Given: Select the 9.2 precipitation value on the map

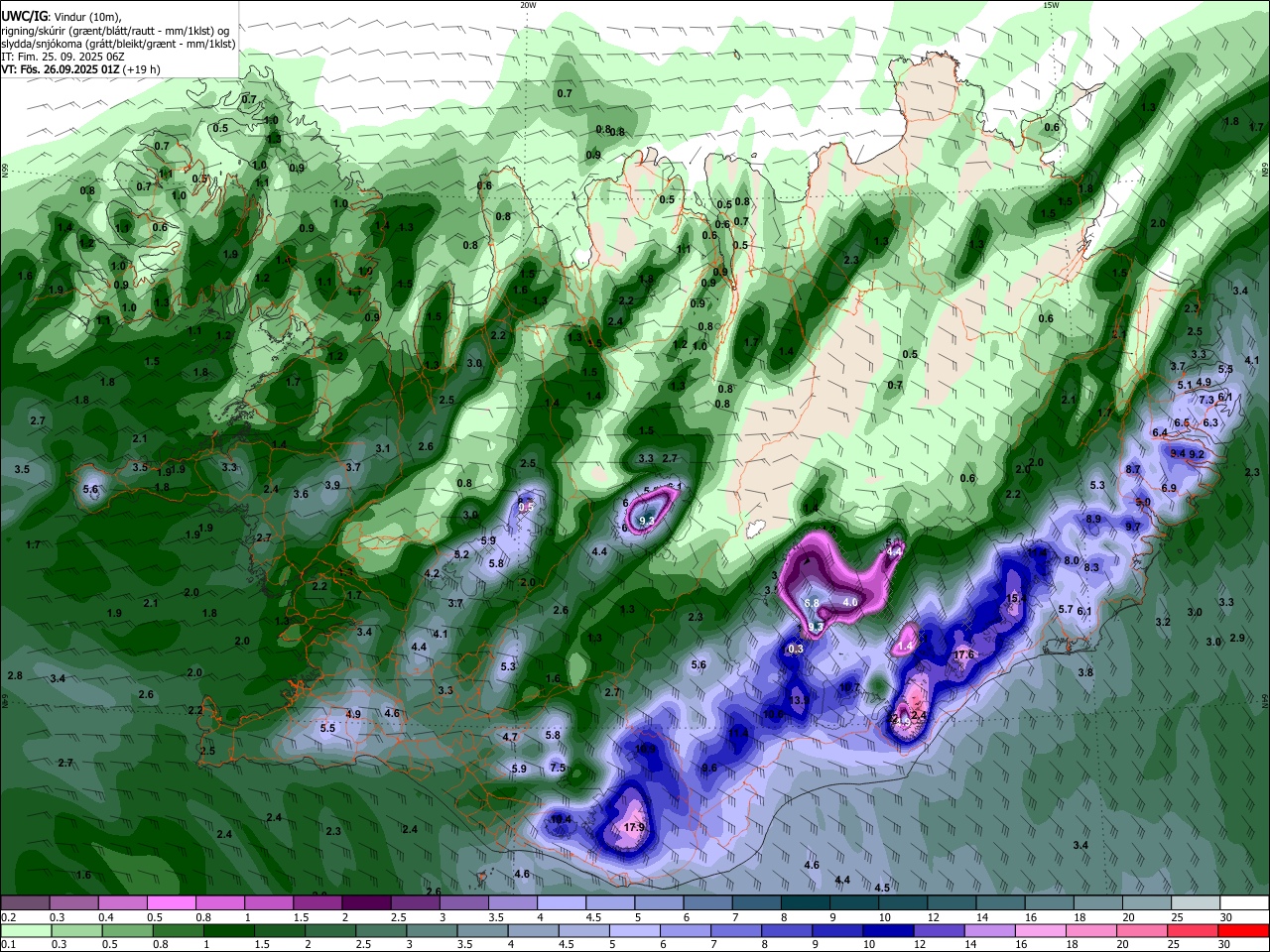Looking at the screenshot, I should [1197, 454].
